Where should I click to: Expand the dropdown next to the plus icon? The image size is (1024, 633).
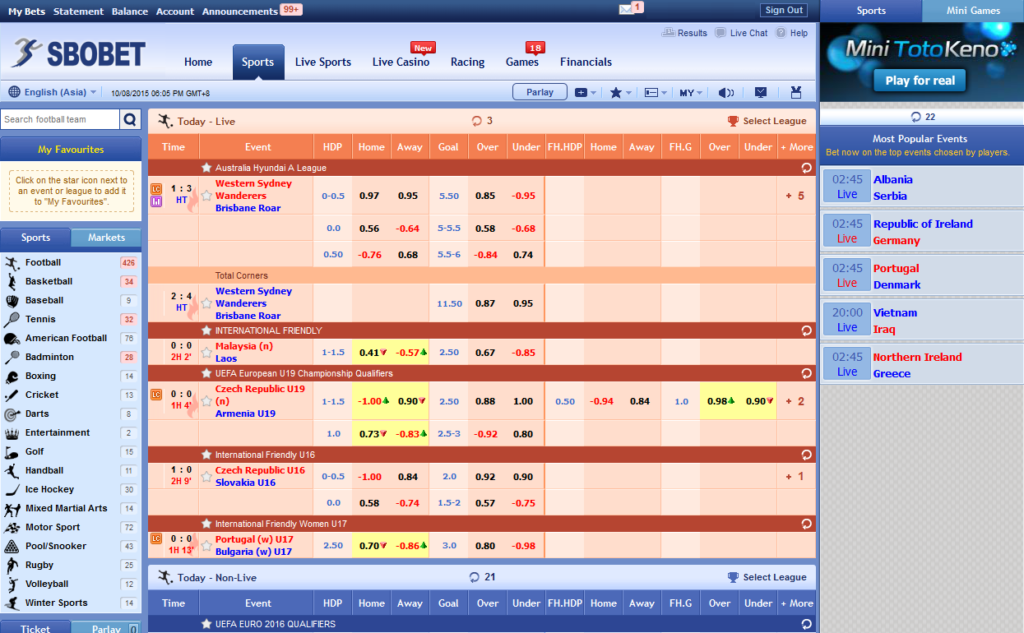[x=593, y=91]
